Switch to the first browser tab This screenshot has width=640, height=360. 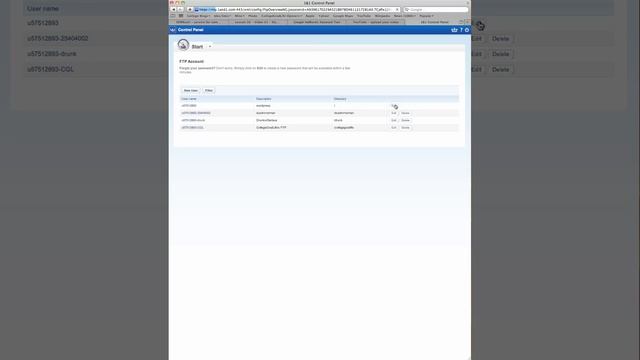point(198,22)
